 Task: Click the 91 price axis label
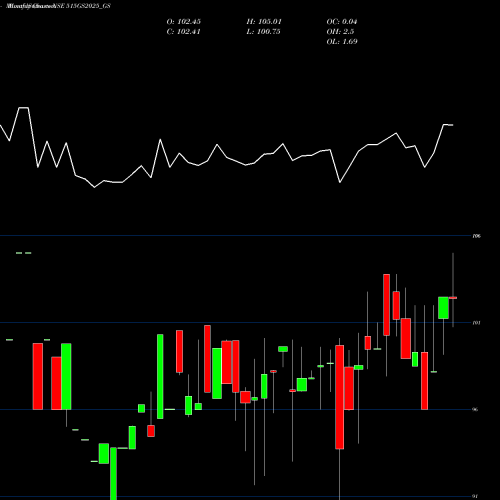pyautogui.click(x=475, y=496)
